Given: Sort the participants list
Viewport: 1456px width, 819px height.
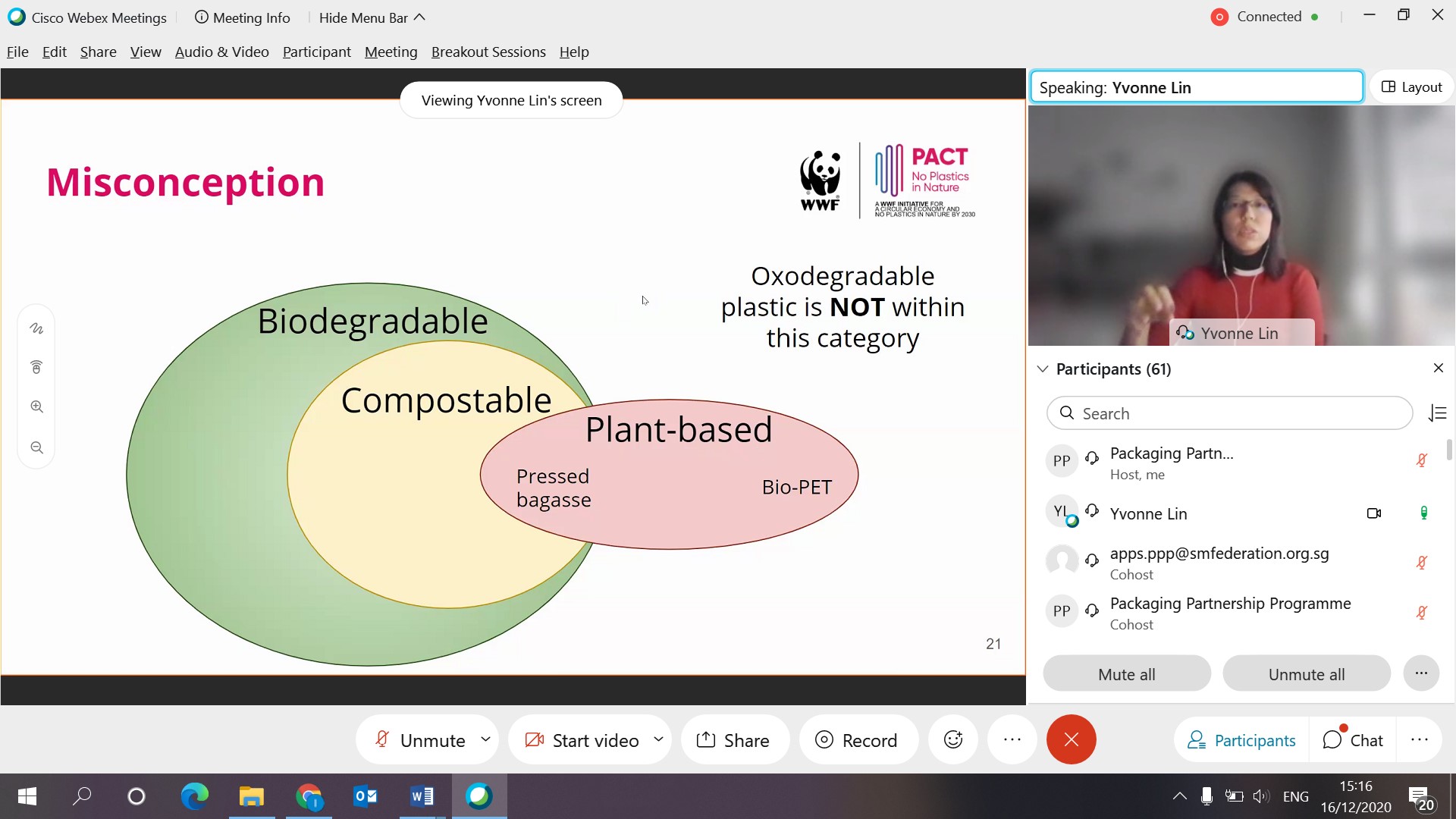Looking at the screenshot, I should [x=1438, y=413].
